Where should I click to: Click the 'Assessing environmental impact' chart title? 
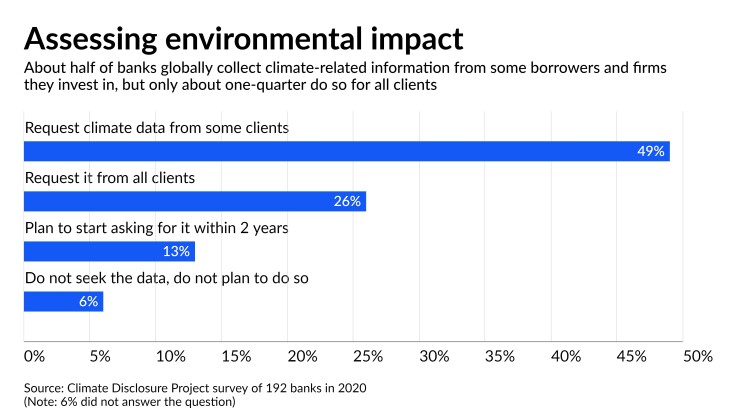243,37
